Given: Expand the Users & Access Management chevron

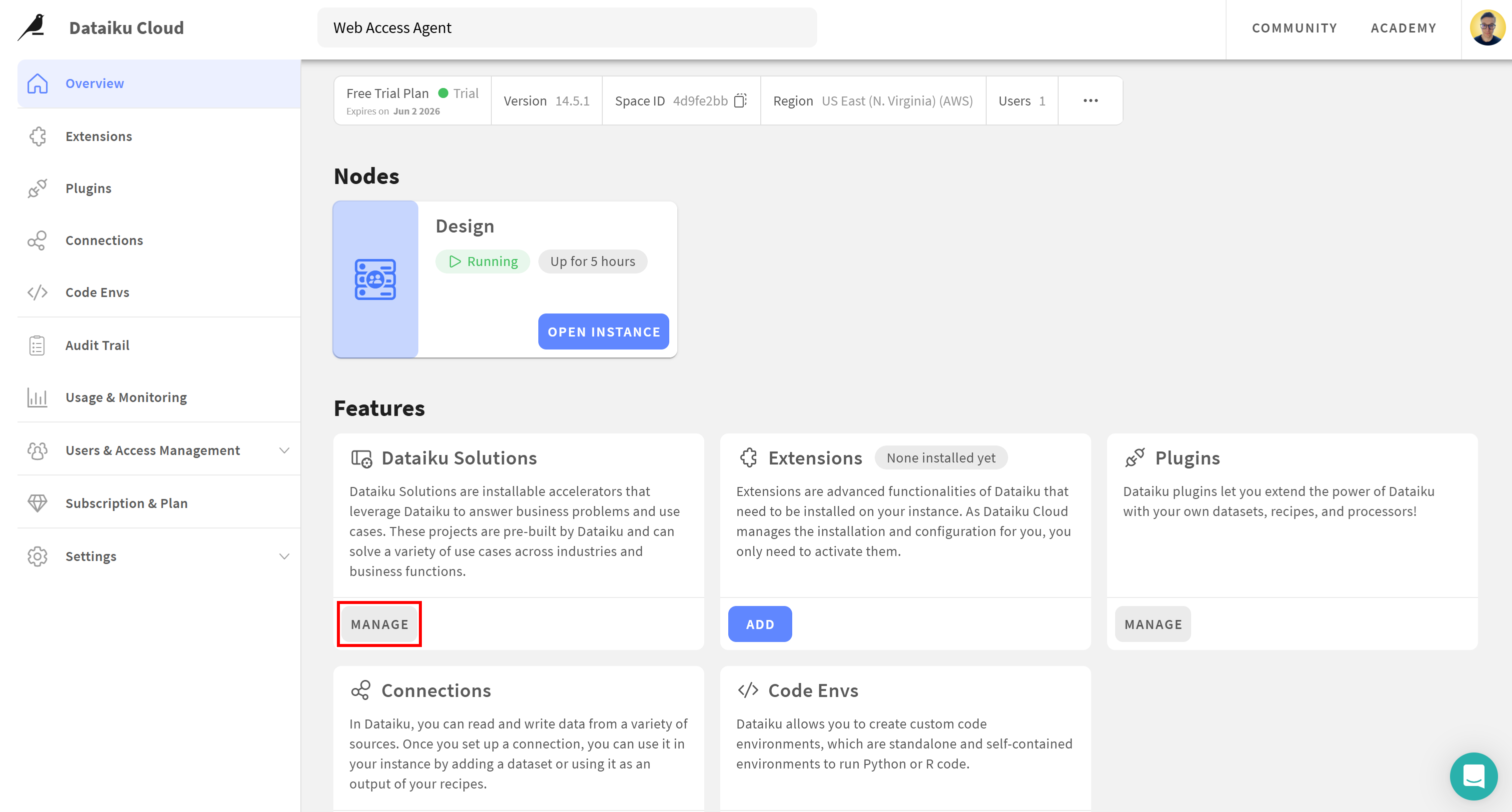Looking at the screenshot, I should [285, 450].
